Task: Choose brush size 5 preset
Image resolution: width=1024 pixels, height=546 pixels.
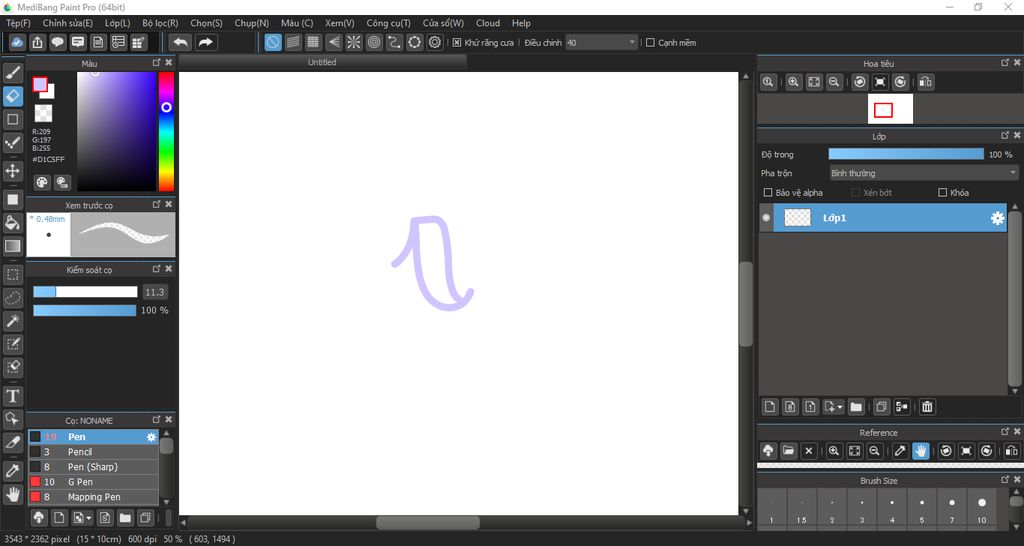Action: click(921, 509)
